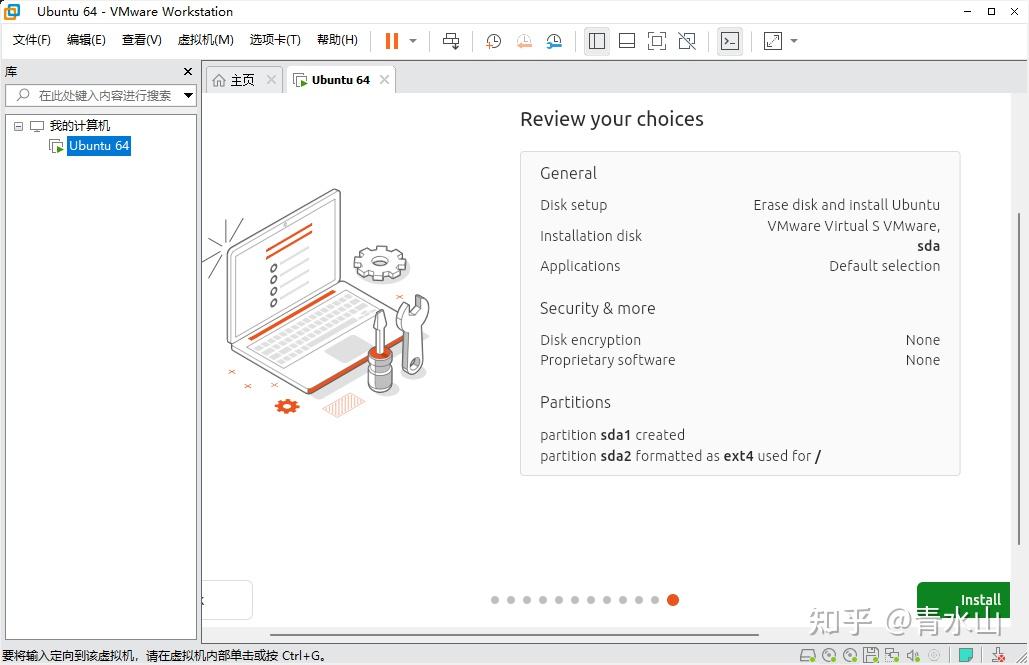Click the 'Disk encryption' label
The height and width of the screenshot is (665, 1029).
pos(591,340)
